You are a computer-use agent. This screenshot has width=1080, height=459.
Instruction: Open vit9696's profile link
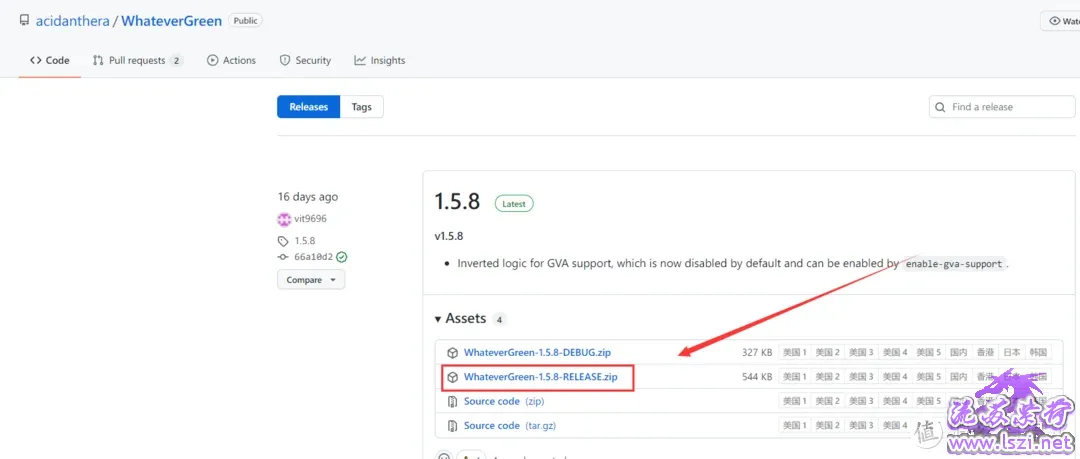click(310, 218)
